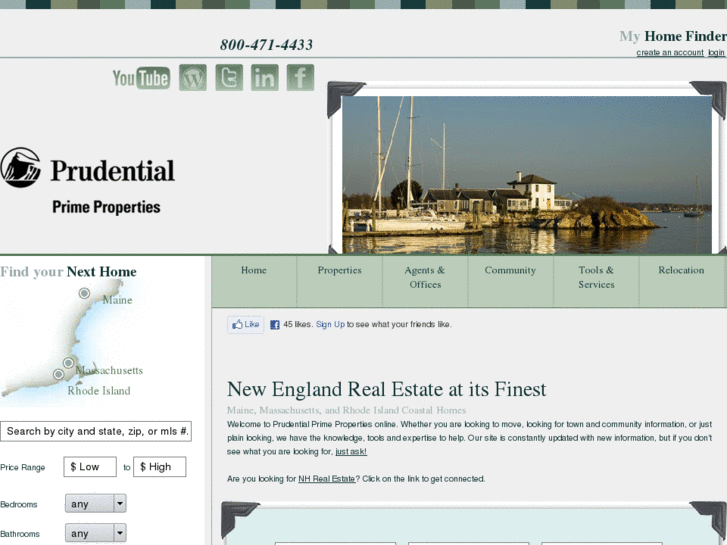Click the $ High price field
This screenshot has height=545, width=727.
[159, 467]
